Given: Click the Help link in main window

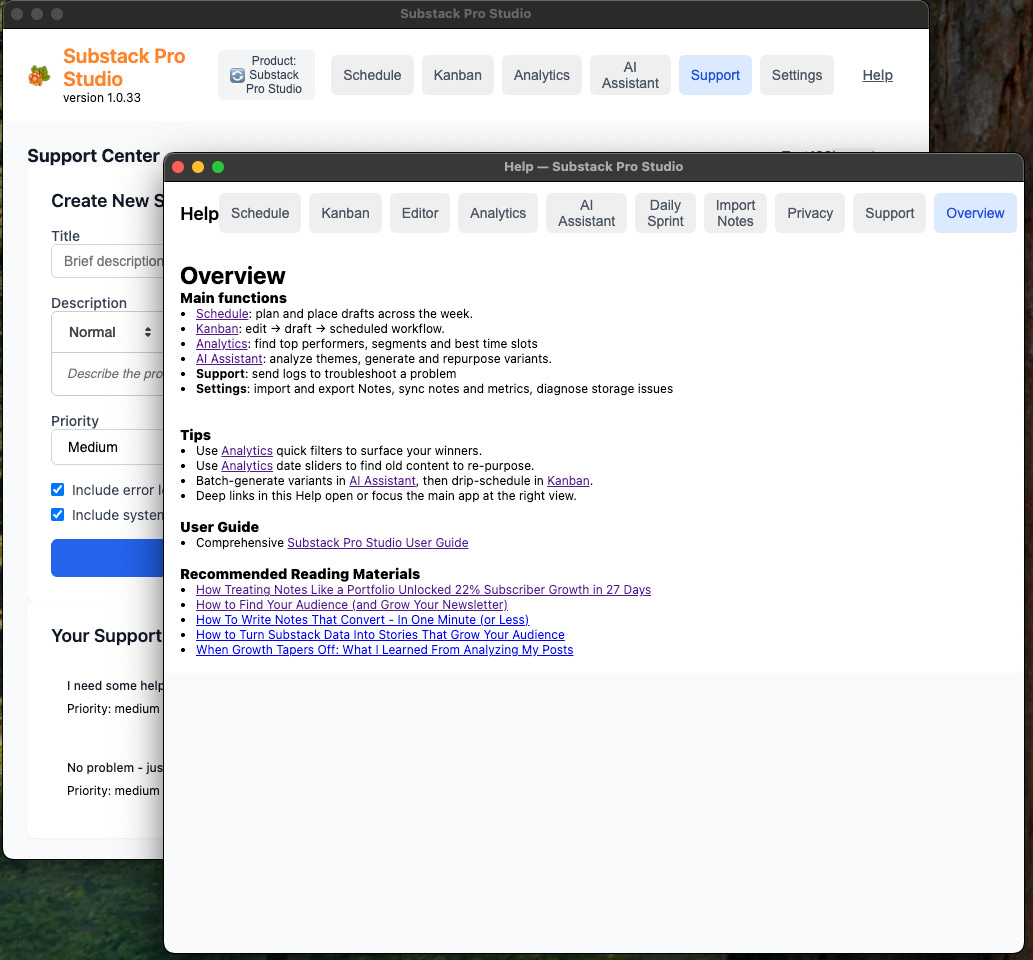Looking at the screenshot, I should [x=878, y=75].
